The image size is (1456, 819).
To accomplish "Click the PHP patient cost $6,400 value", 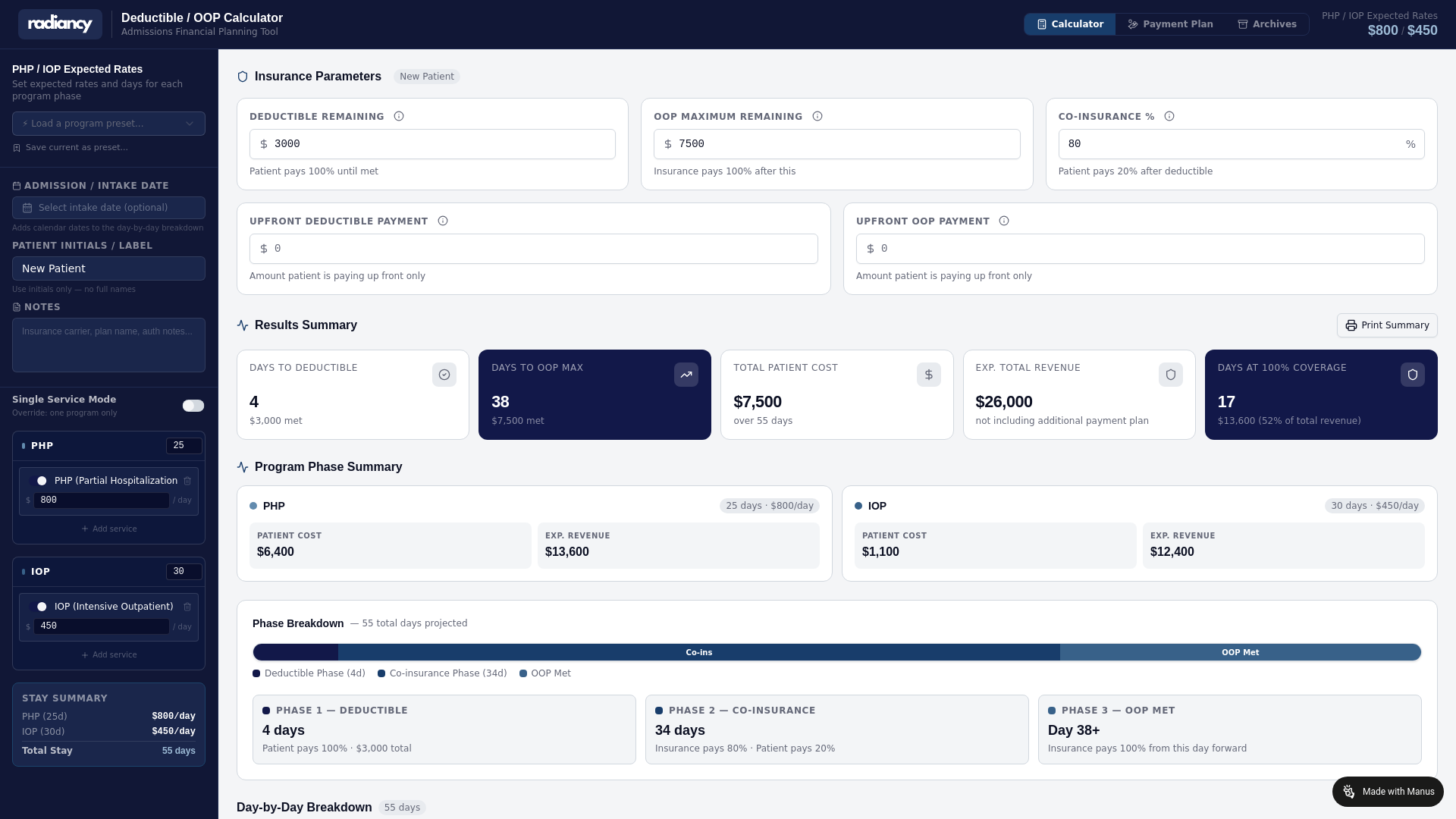I will pyautogui.click(x=275, y=552).
